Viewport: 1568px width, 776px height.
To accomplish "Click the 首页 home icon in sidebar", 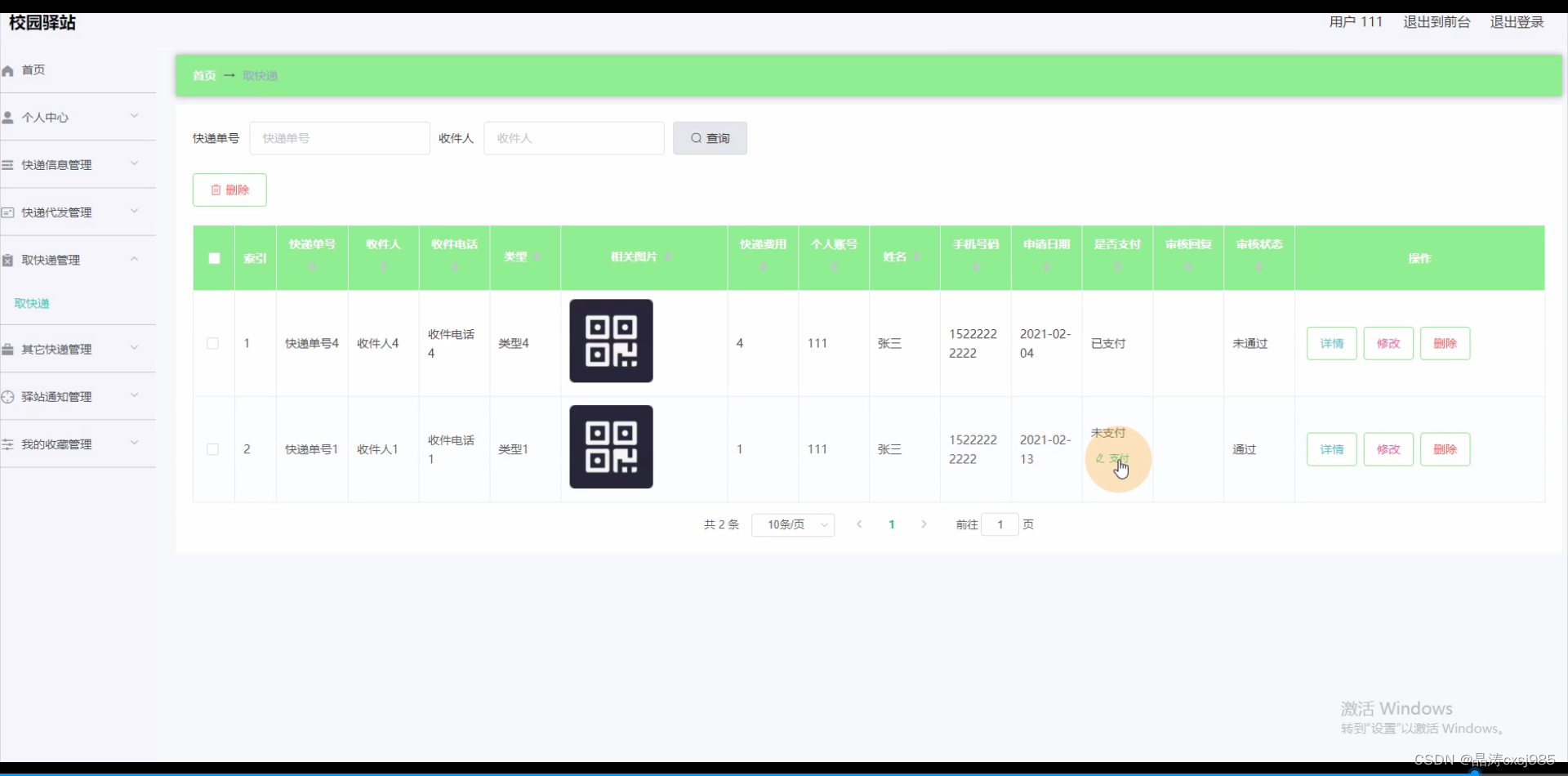I will tap(8, 70).
